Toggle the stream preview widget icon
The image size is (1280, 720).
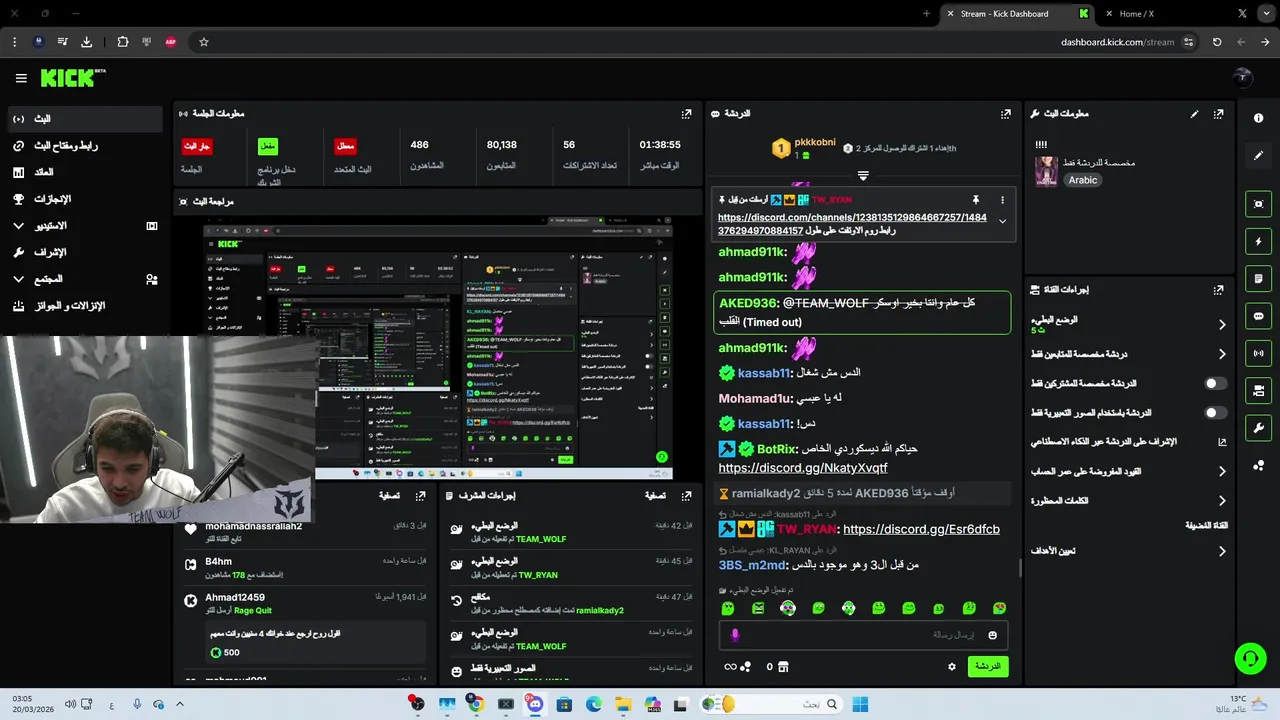1258,204
